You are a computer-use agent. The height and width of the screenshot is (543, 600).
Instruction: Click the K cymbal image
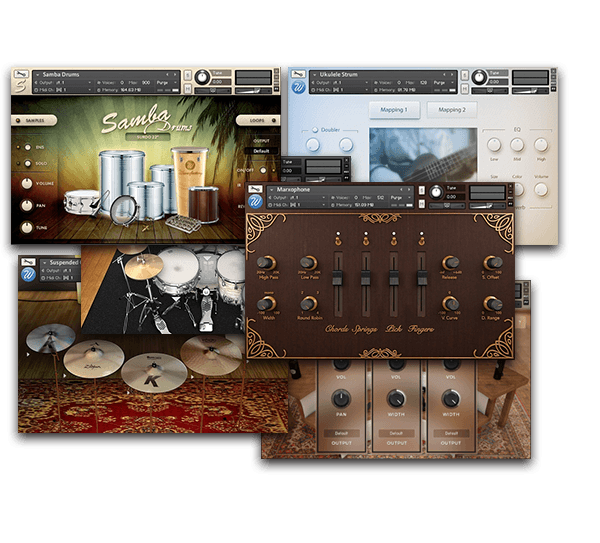(x=152, y=375)
